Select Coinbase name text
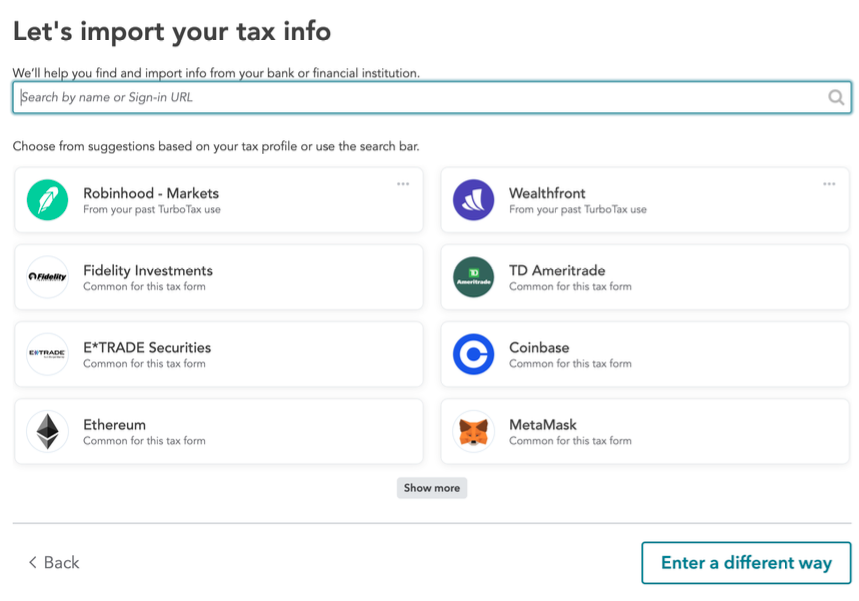Screen dimensions: 859x601 pyautogui.click(x=539, y=347)
